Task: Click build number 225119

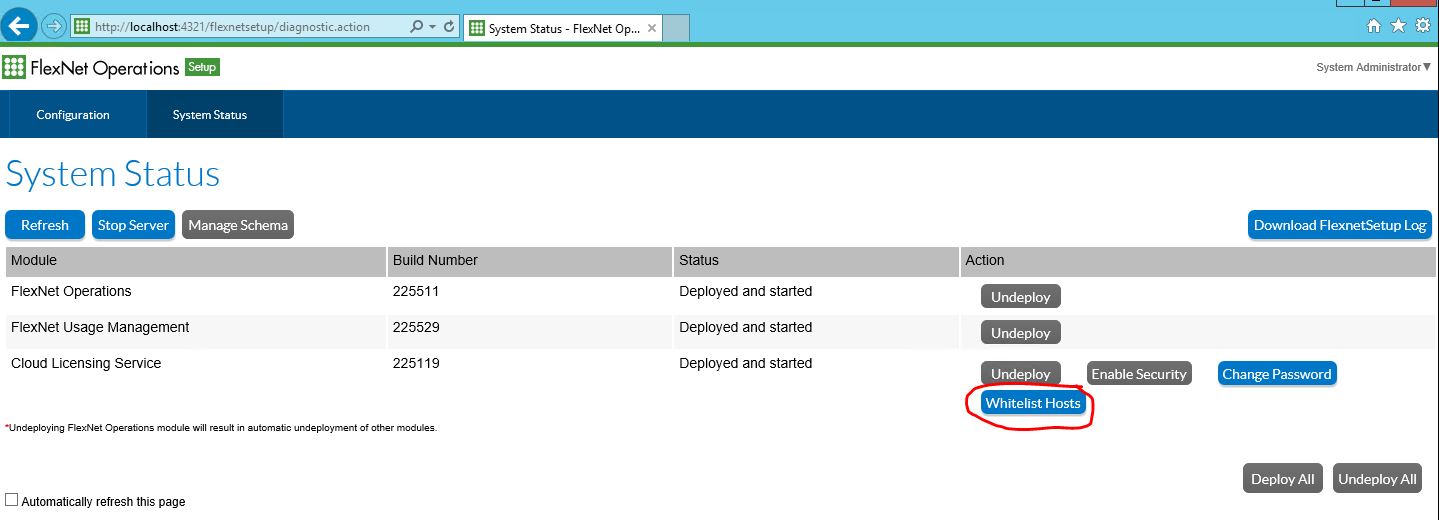Action: coord(416,363)
